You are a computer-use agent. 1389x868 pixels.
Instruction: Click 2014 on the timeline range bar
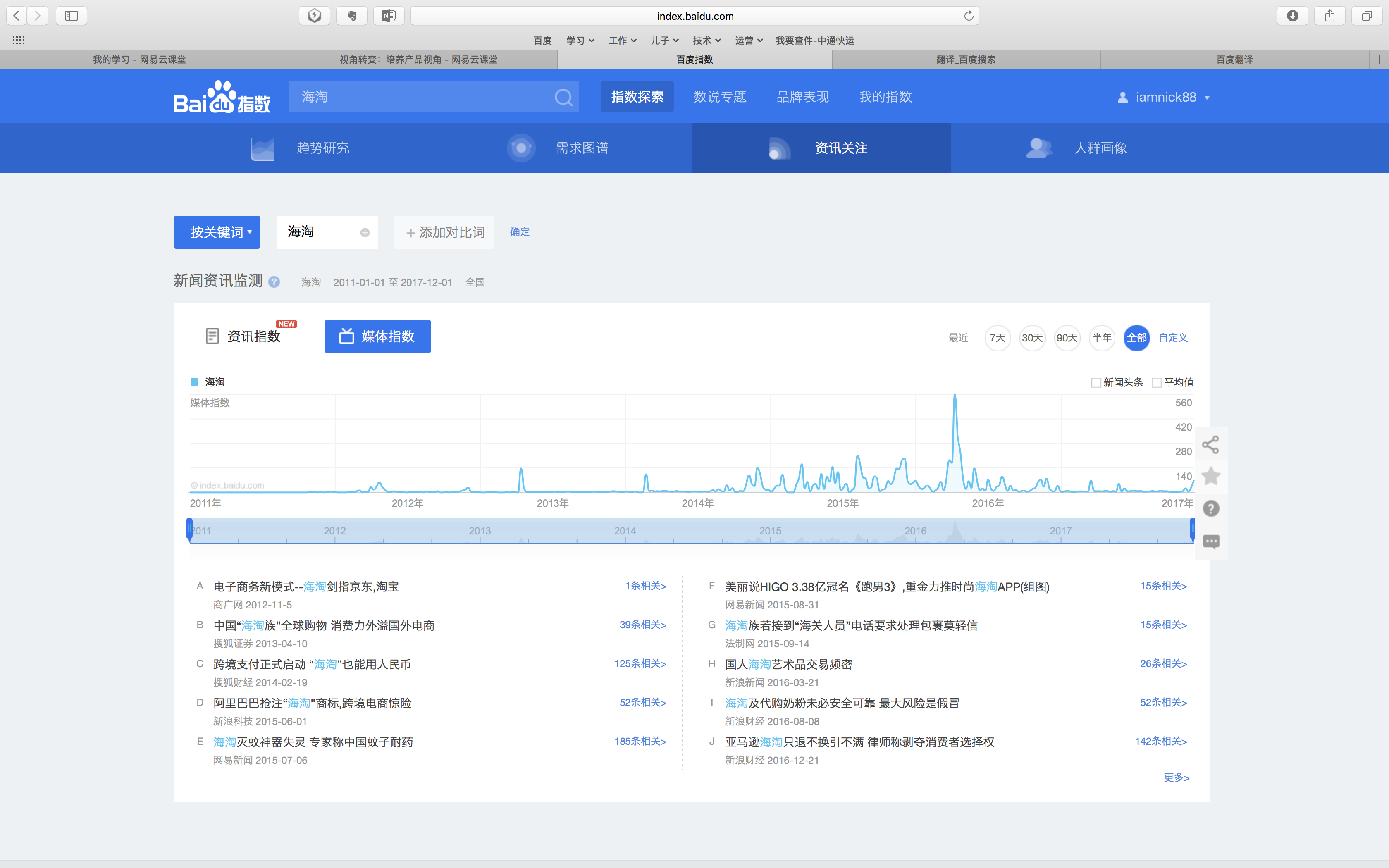(x=625, y=531)
